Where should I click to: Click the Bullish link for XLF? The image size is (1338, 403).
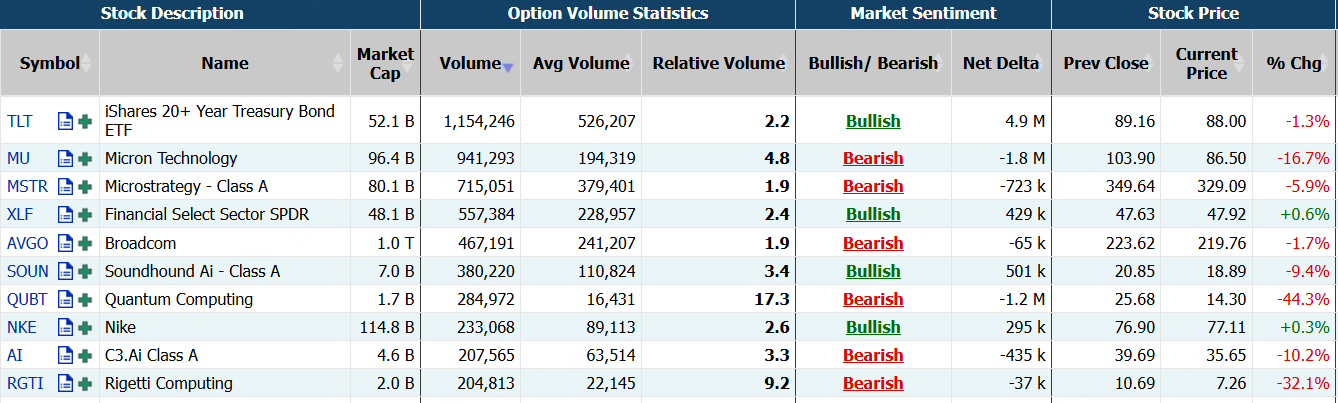(x=873, y=214)
